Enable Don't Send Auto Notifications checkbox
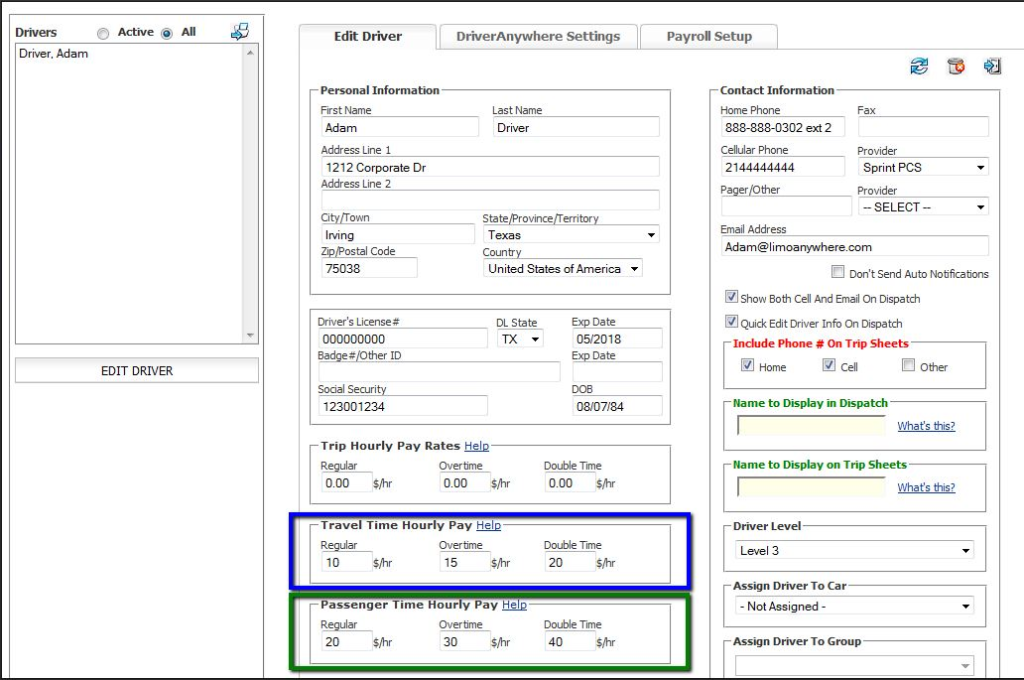The height and width of the screenshot is (680, 1024). pos(838,273)
